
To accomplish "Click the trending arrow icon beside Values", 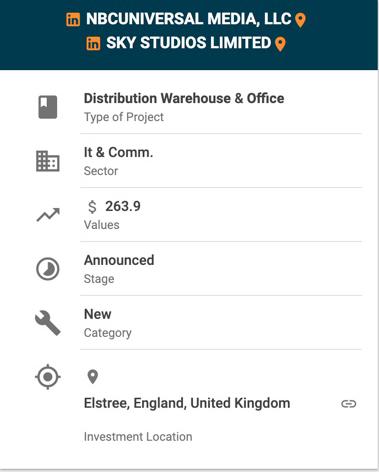I will pos(48,215).
